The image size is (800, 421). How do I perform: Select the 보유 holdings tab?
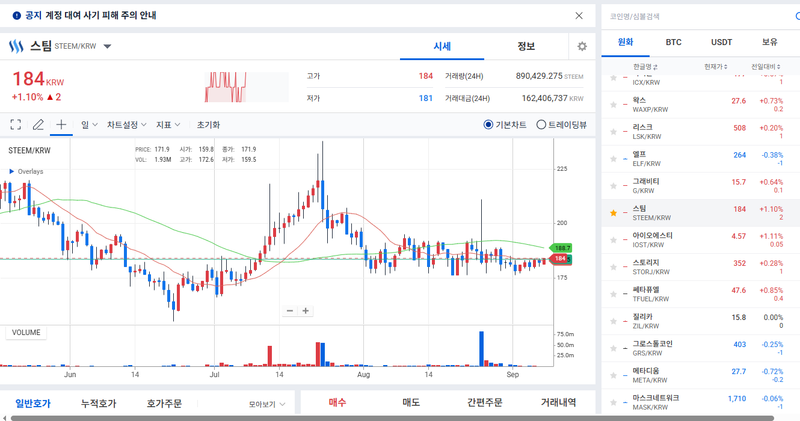click(x=769, y=42)
